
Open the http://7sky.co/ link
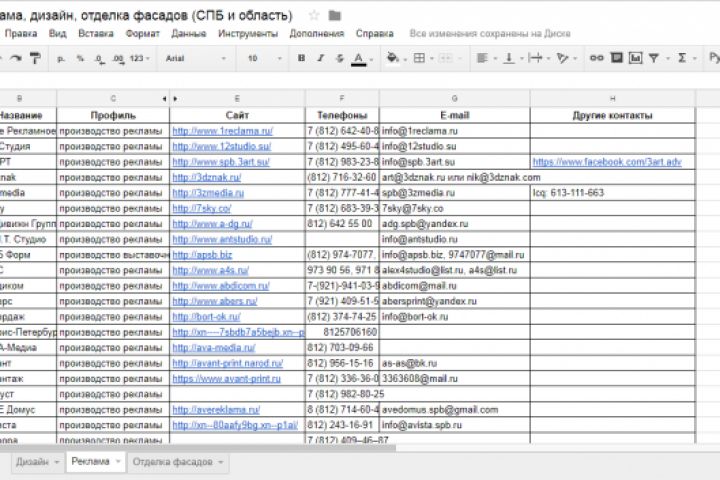pyautogui.click(x=201, y=209)
